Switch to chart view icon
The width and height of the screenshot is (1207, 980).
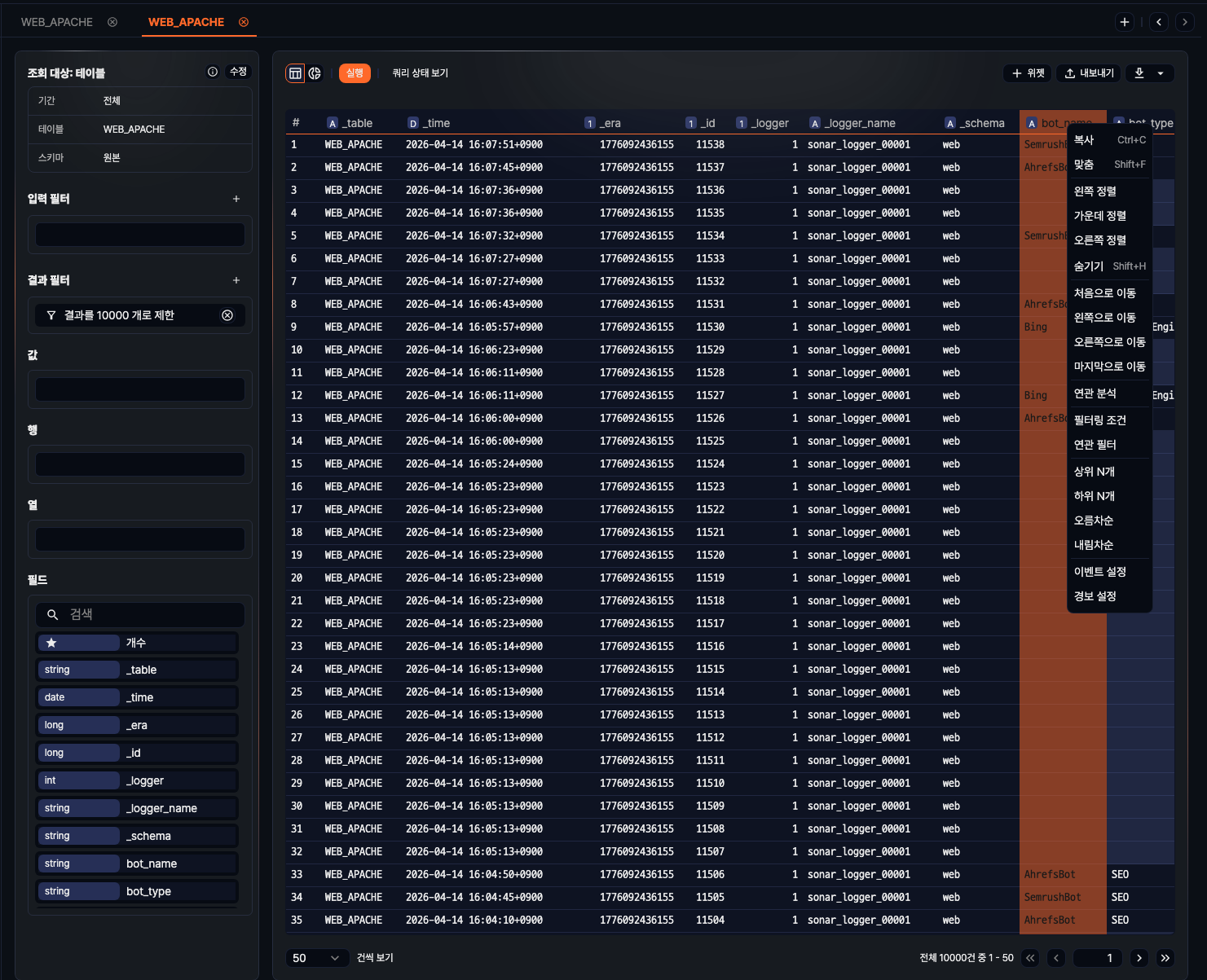[315, 73]
